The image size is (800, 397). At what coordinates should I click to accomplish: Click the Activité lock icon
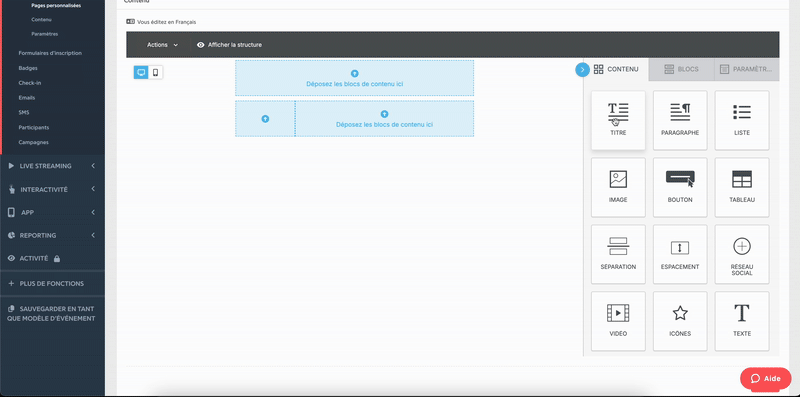(57, 259)
